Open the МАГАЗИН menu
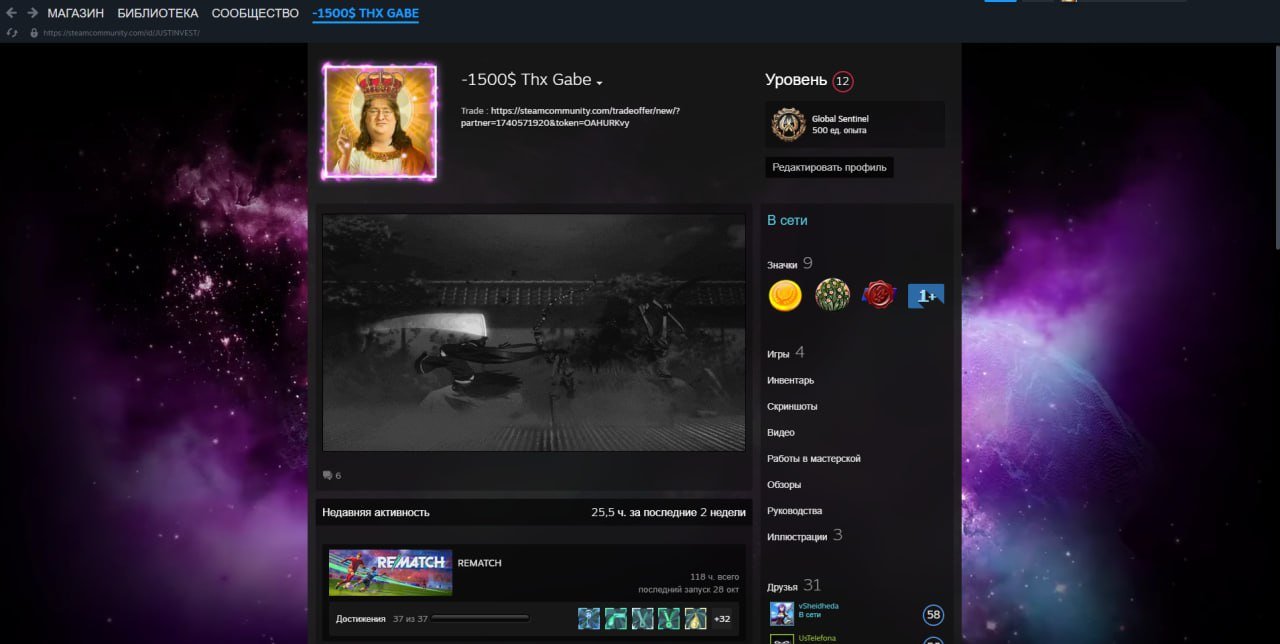This screenshot has height=644, width=1280. [75, 13]
